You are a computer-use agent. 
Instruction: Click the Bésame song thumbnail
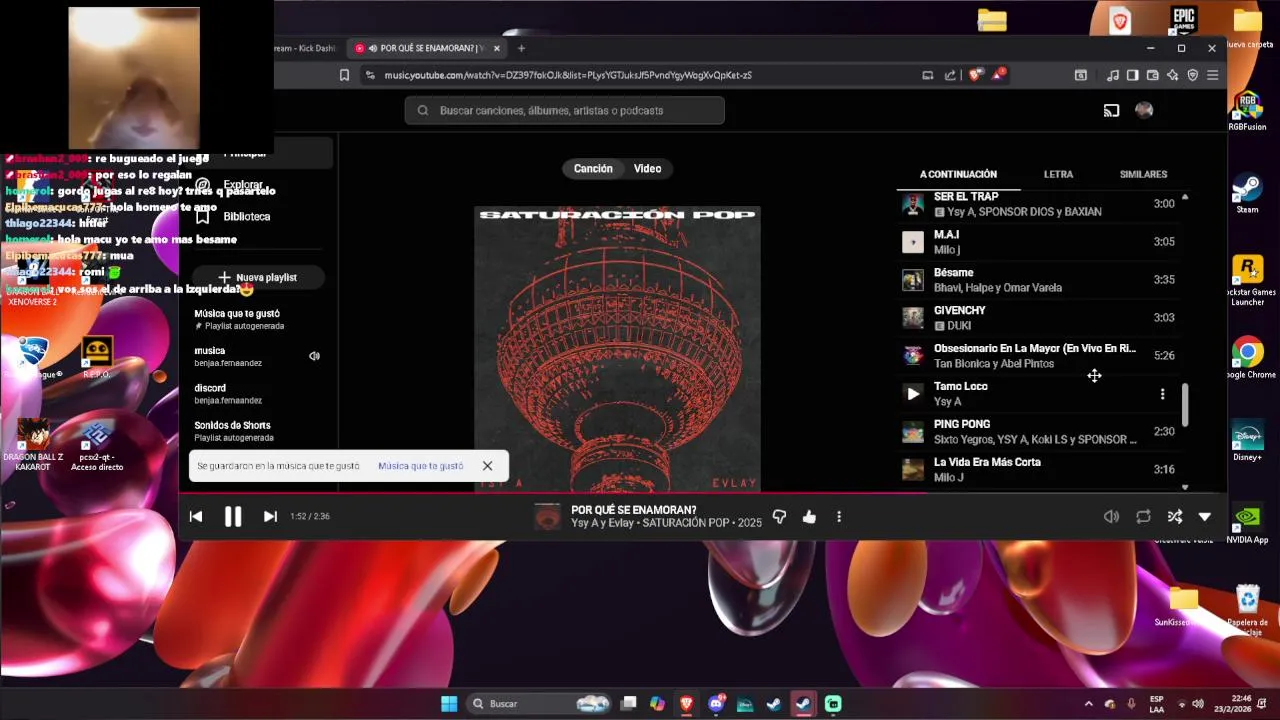coord(913,280)
